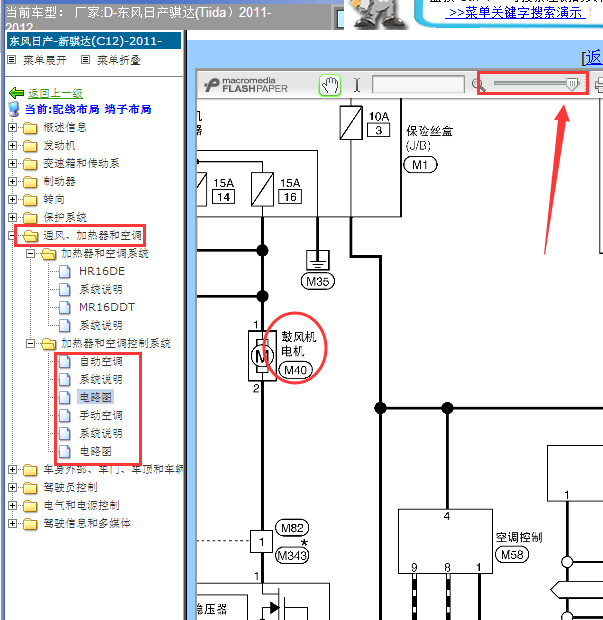The width and height of the screenshot is (603, 620).
Task: Expand 驾驶信息和多媒体 plus sign
Action: tap(12, 524)
